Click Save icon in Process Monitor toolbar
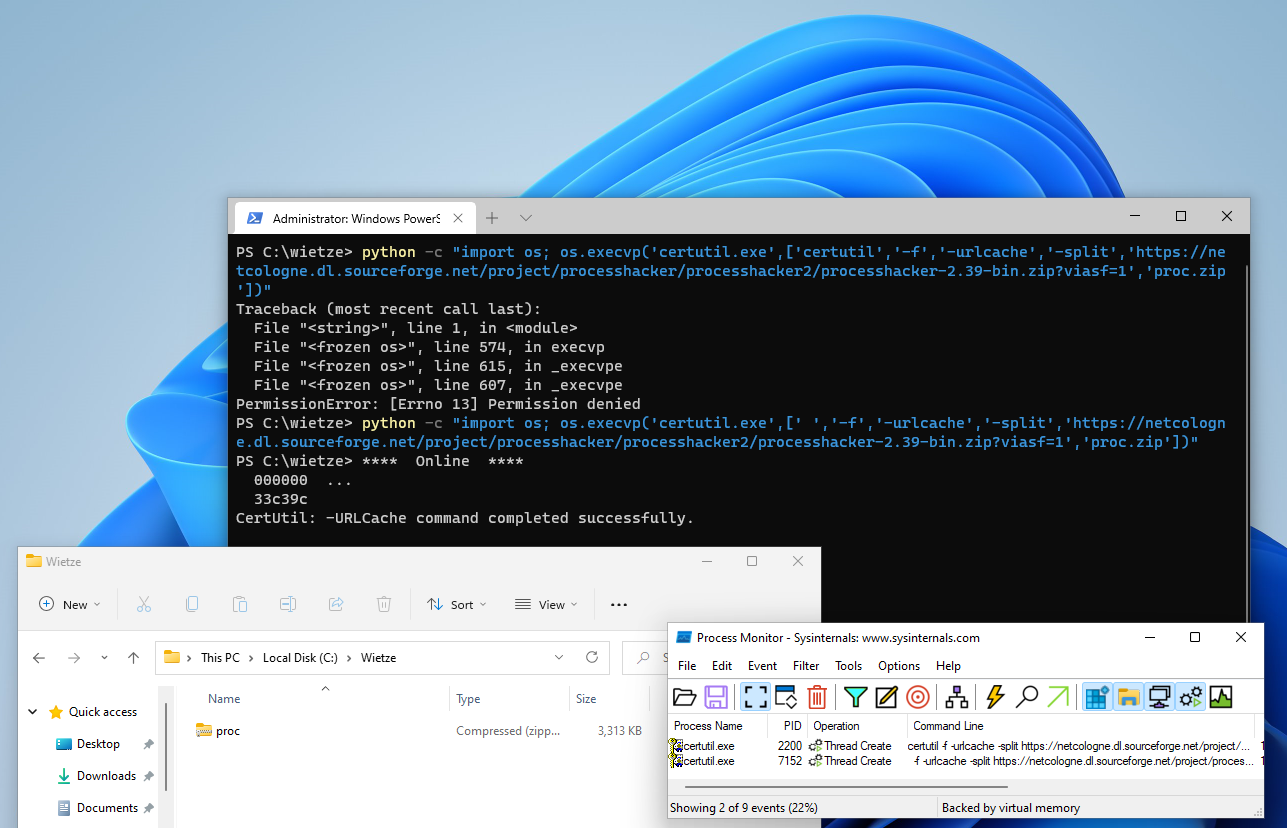Viewport: 1287px width, 828px height. (716, 697)
